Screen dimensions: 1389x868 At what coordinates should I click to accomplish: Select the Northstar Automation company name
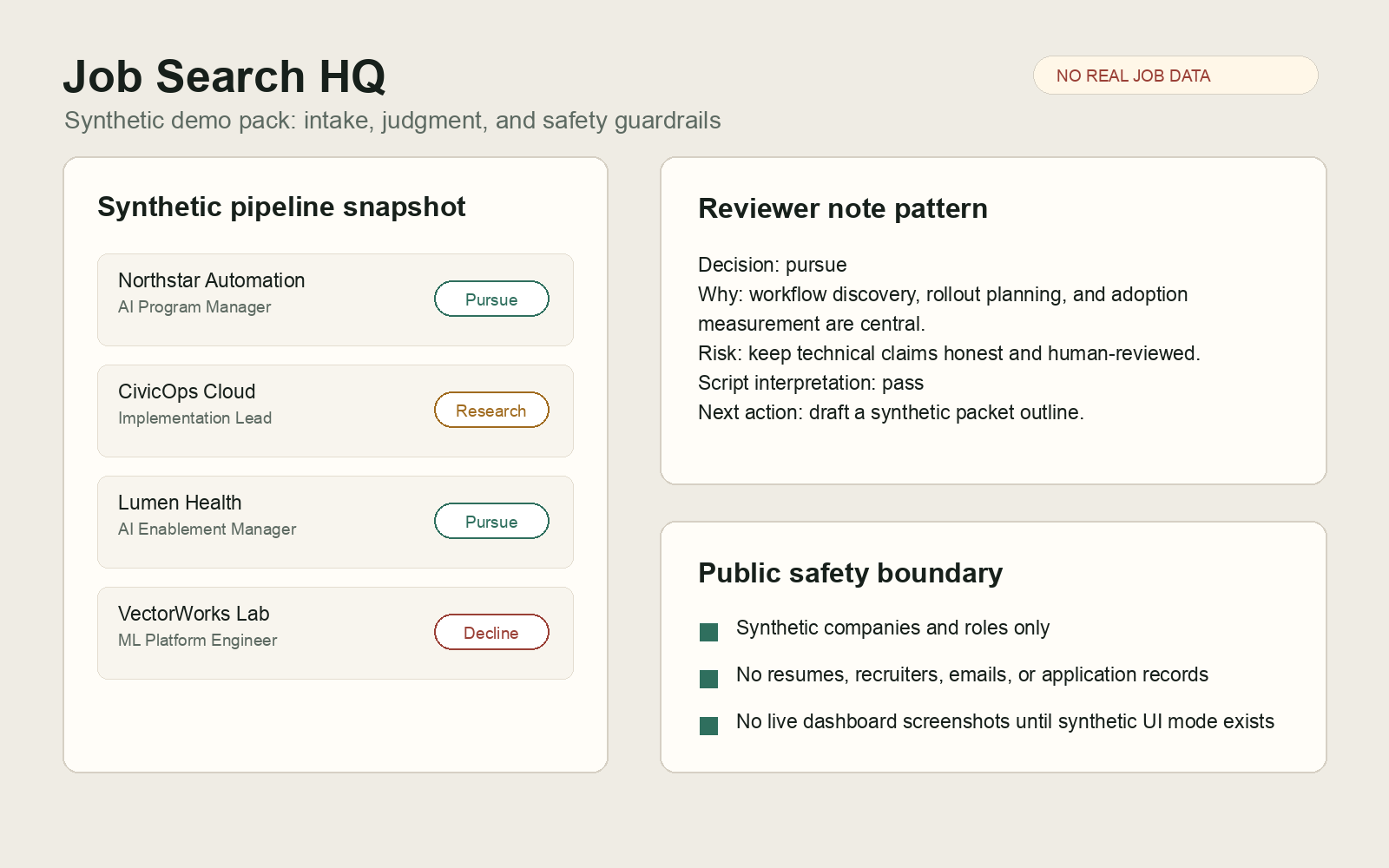click(212, 280)
